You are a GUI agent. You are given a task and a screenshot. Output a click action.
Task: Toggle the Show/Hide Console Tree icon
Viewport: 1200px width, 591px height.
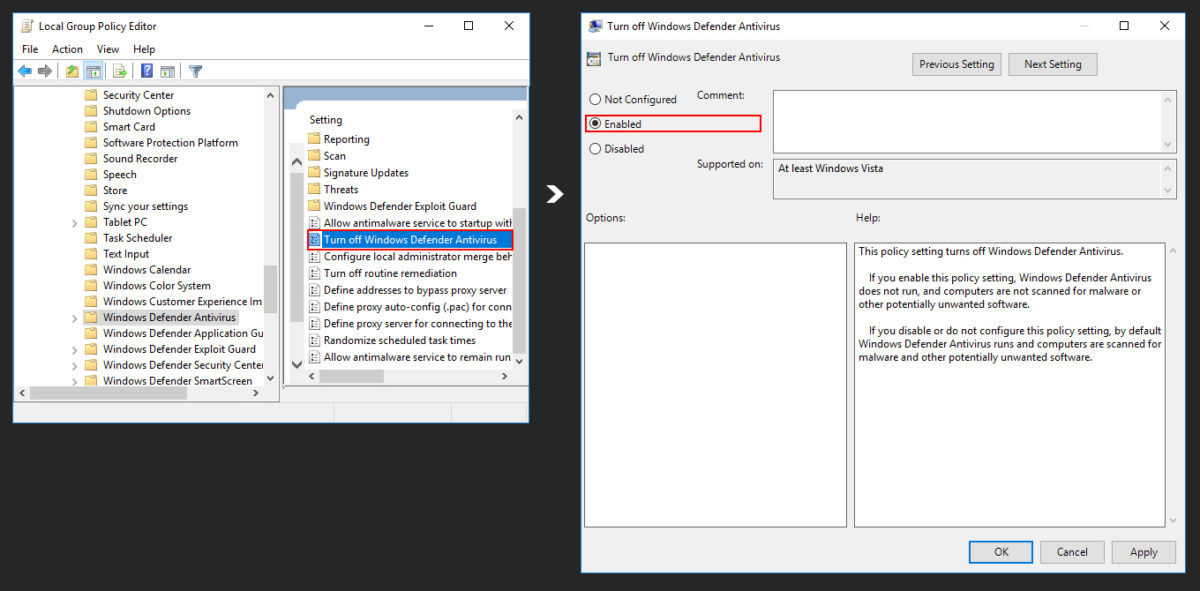[93, 71]
